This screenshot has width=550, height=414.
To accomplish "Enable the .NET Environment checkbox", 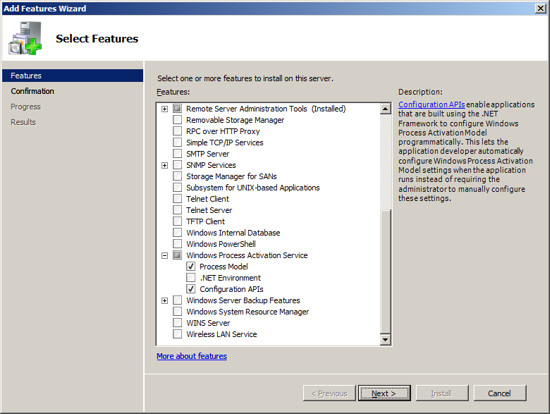I will [x=191, y=278].
